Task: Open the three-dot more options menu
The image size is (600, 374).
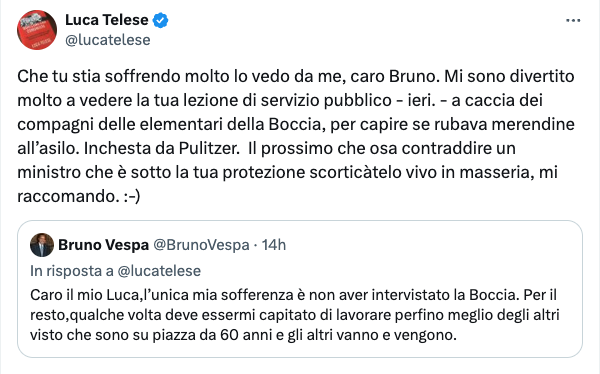Action: click(x=573, y=20)
